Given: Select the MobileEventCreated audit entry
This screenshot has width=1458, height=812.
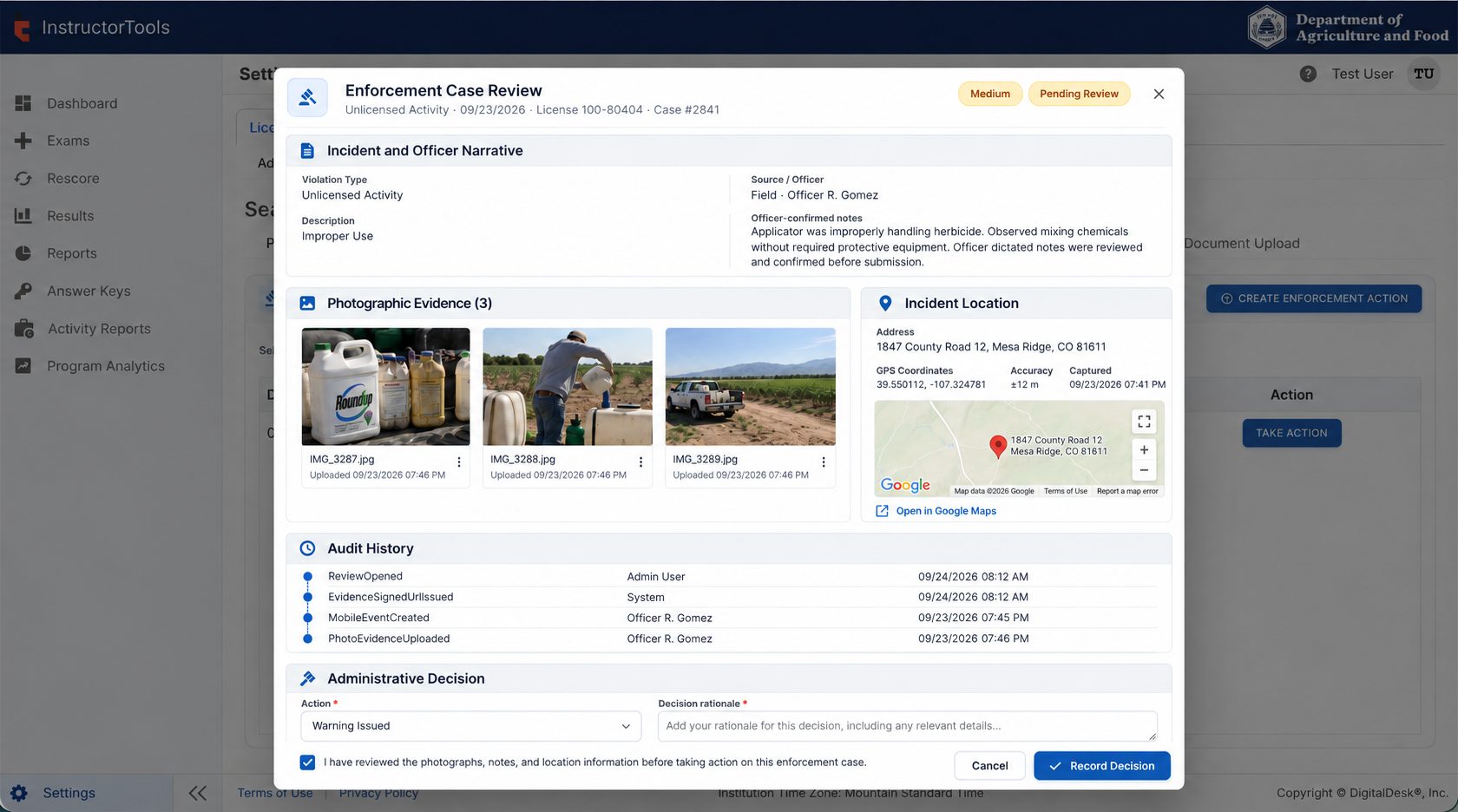Looking at the screenshot, I should pos(729,618).
